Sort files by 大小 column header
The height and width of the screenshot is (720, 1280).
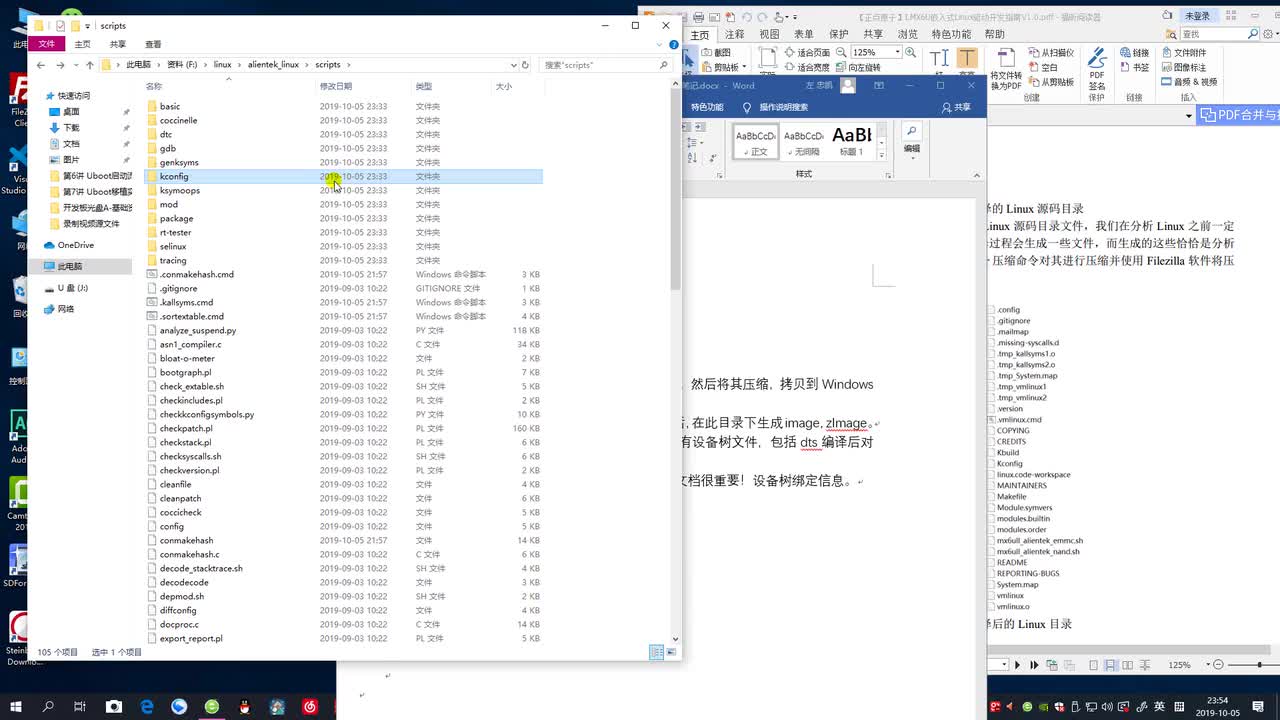click(x=504, y=87)
